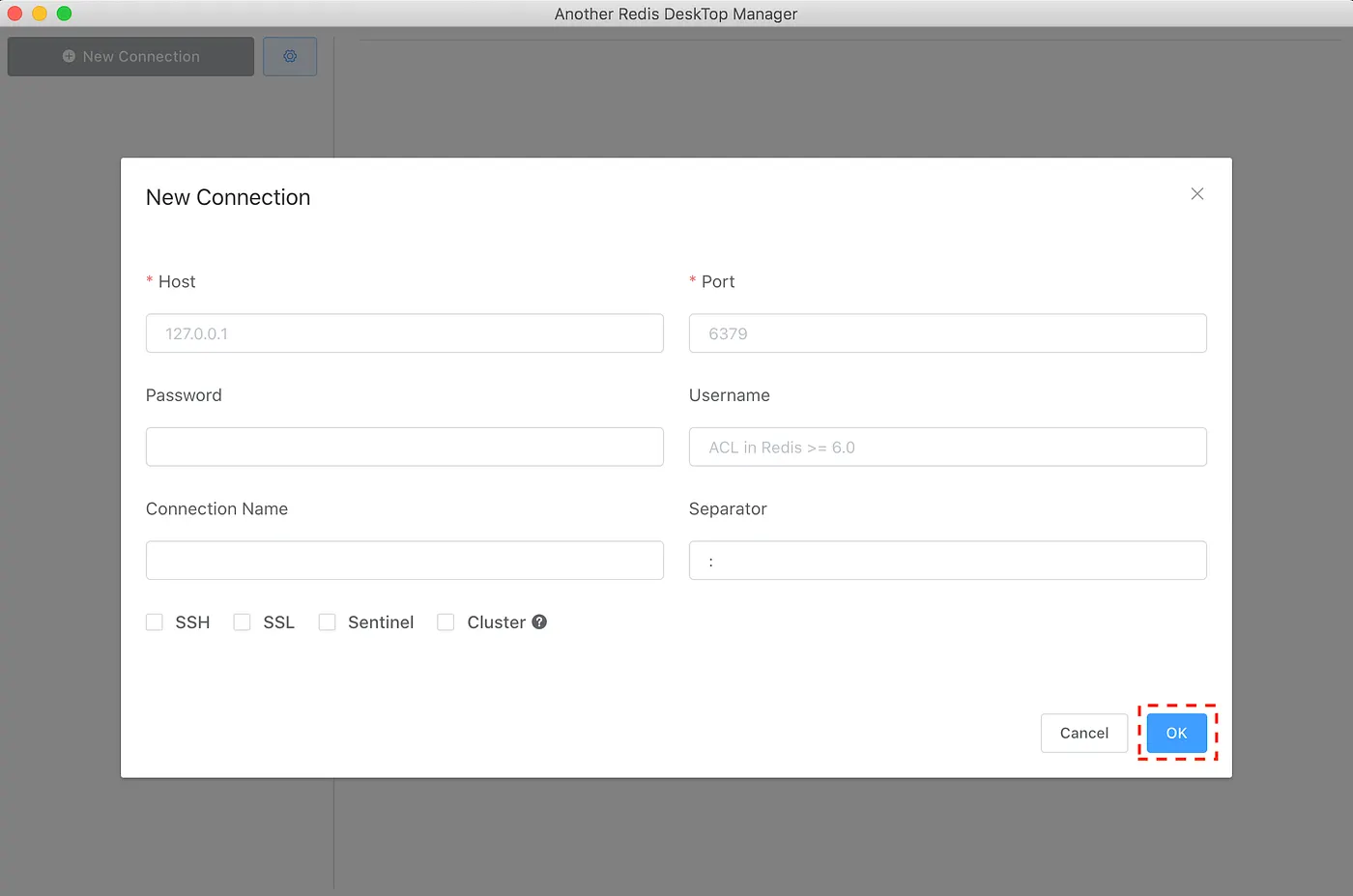Click the Connection Name field

[404, 561]
